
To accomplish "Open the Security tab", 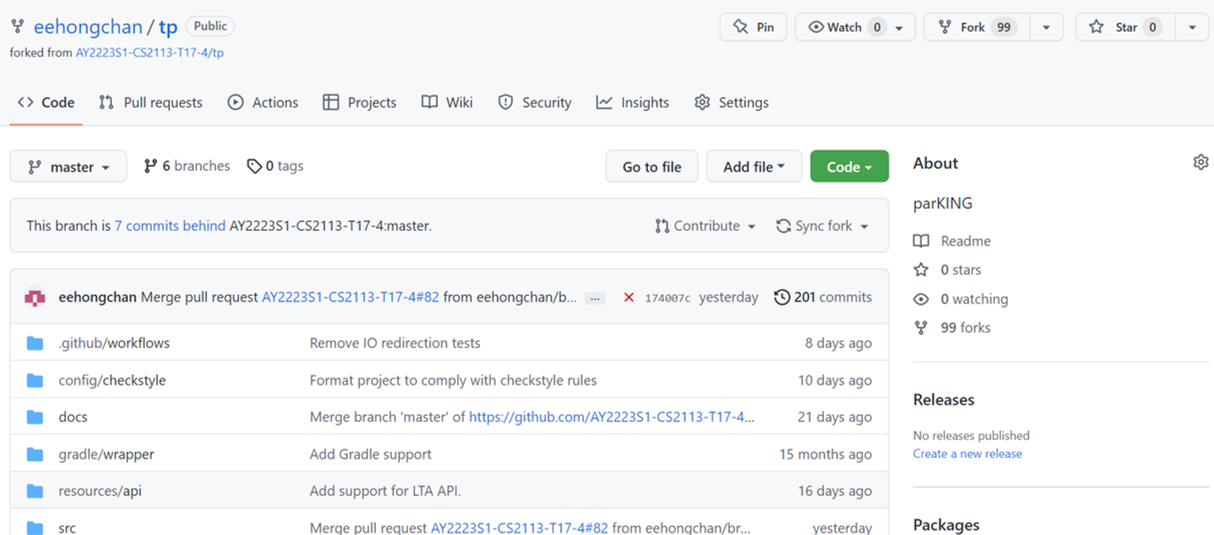I will coord(535,102).
